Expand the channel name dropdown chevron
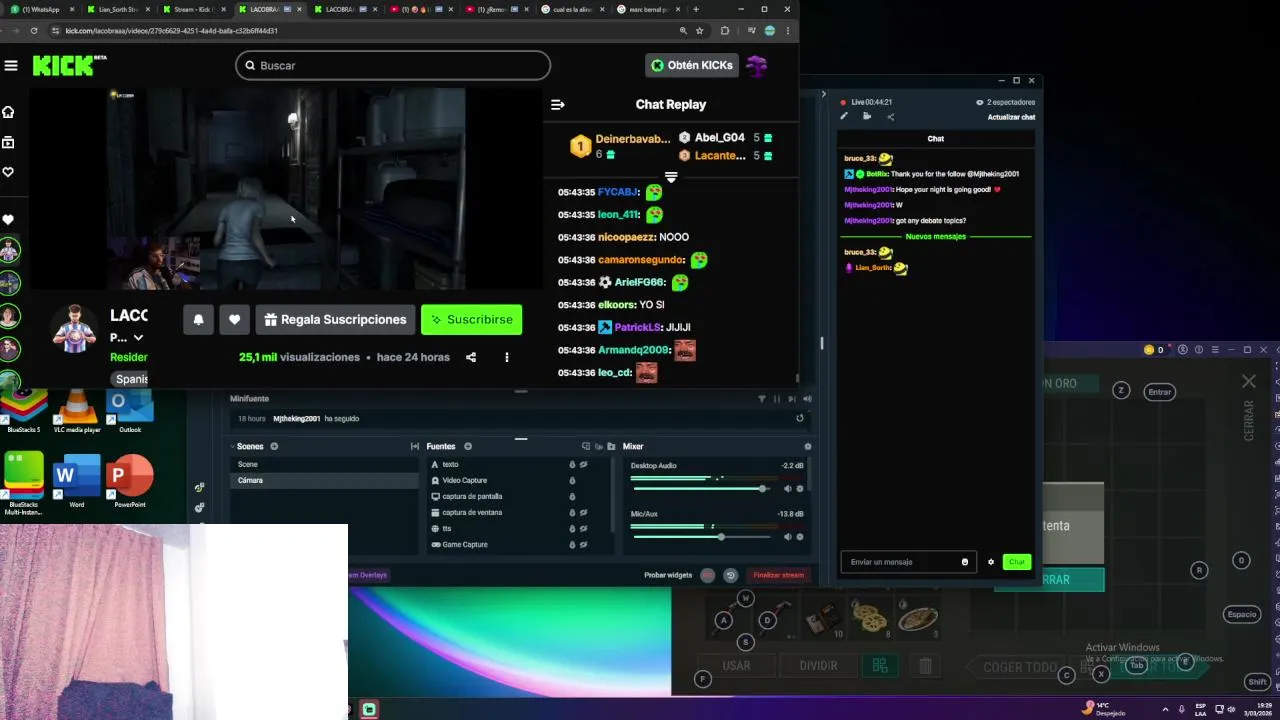The width and height of the screenshot is (1280, 720). [138, 338]
